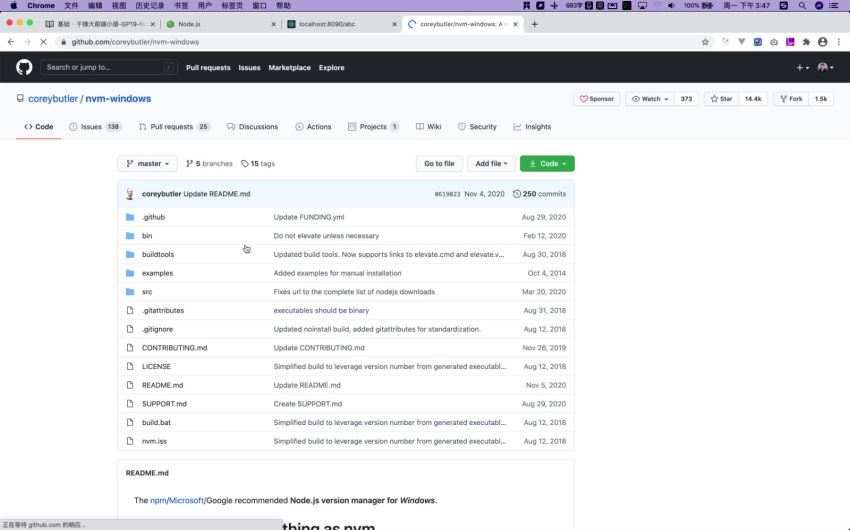Image resolution: width=850 pixels, height=530 pixels.
Task: Open the Apple menu
Action: (x=14, y=5)
